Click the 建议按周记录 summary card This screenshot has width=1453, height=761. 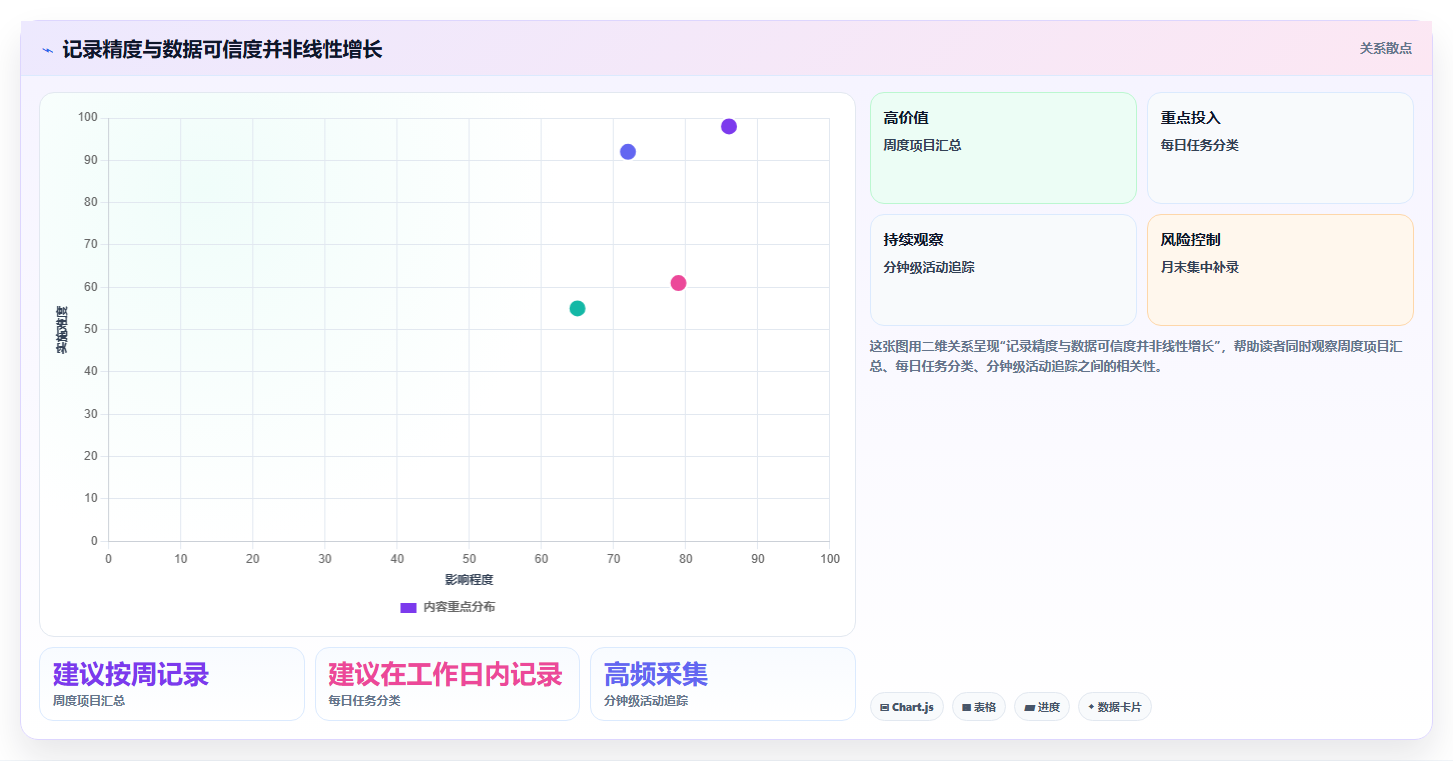coord(172,684)
